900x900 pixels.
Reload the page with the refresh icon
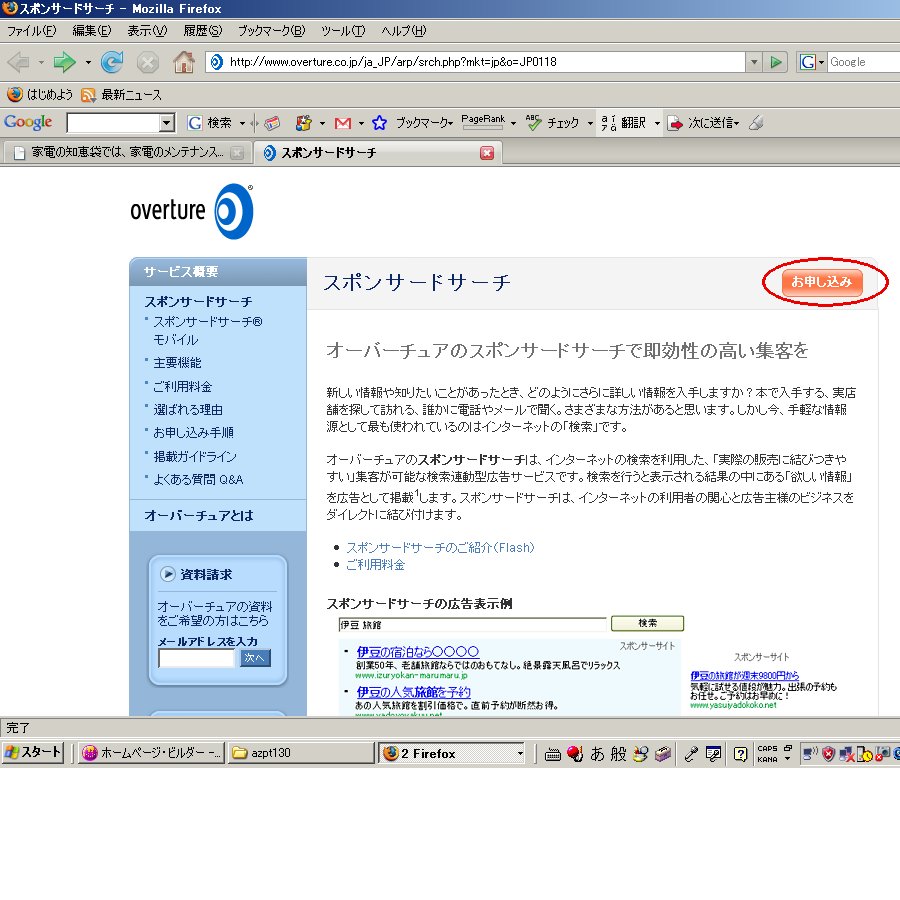[x=112, y=62]
